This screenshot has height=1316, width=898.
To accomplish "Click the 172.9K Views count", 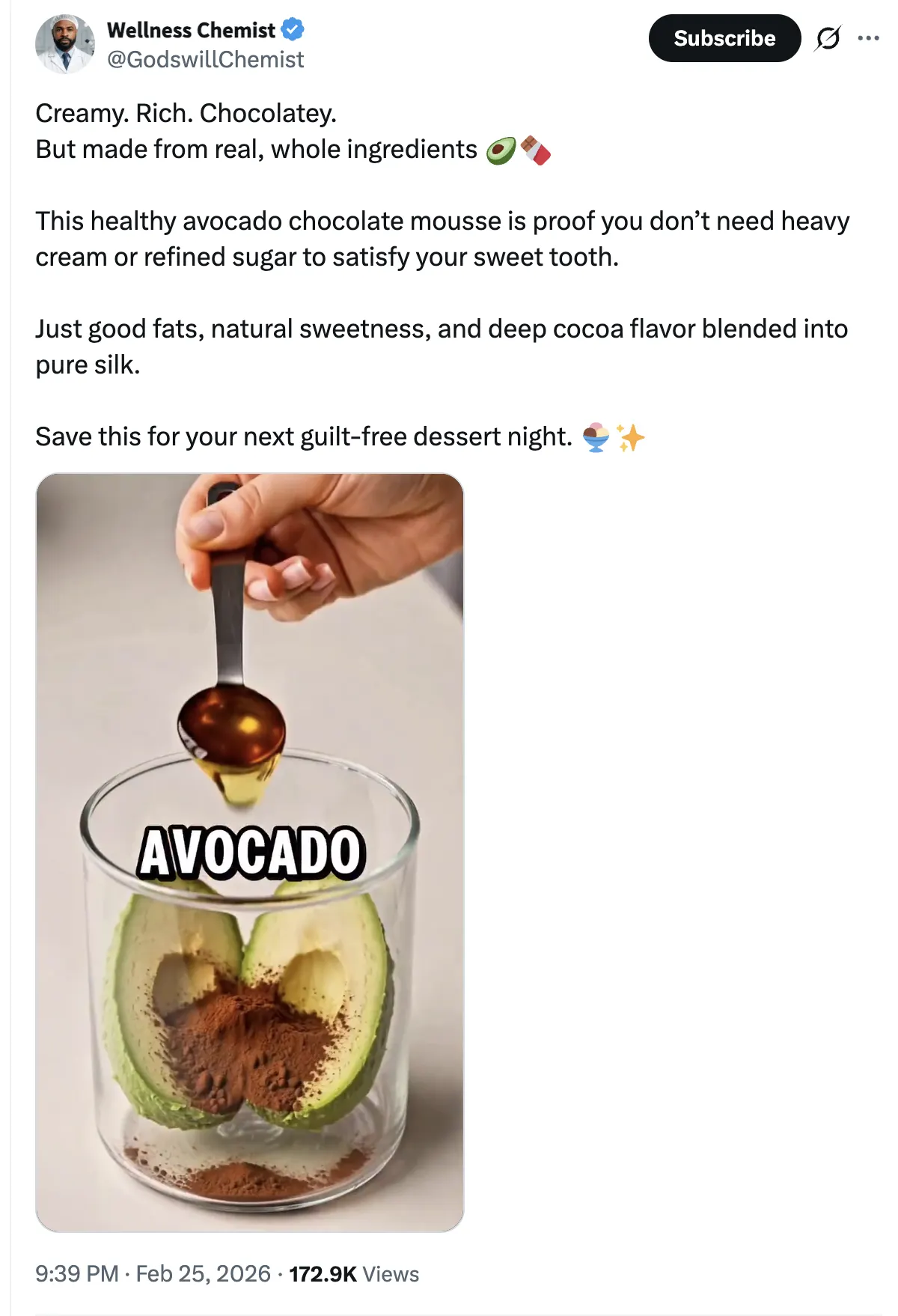I will point(354,1273).
